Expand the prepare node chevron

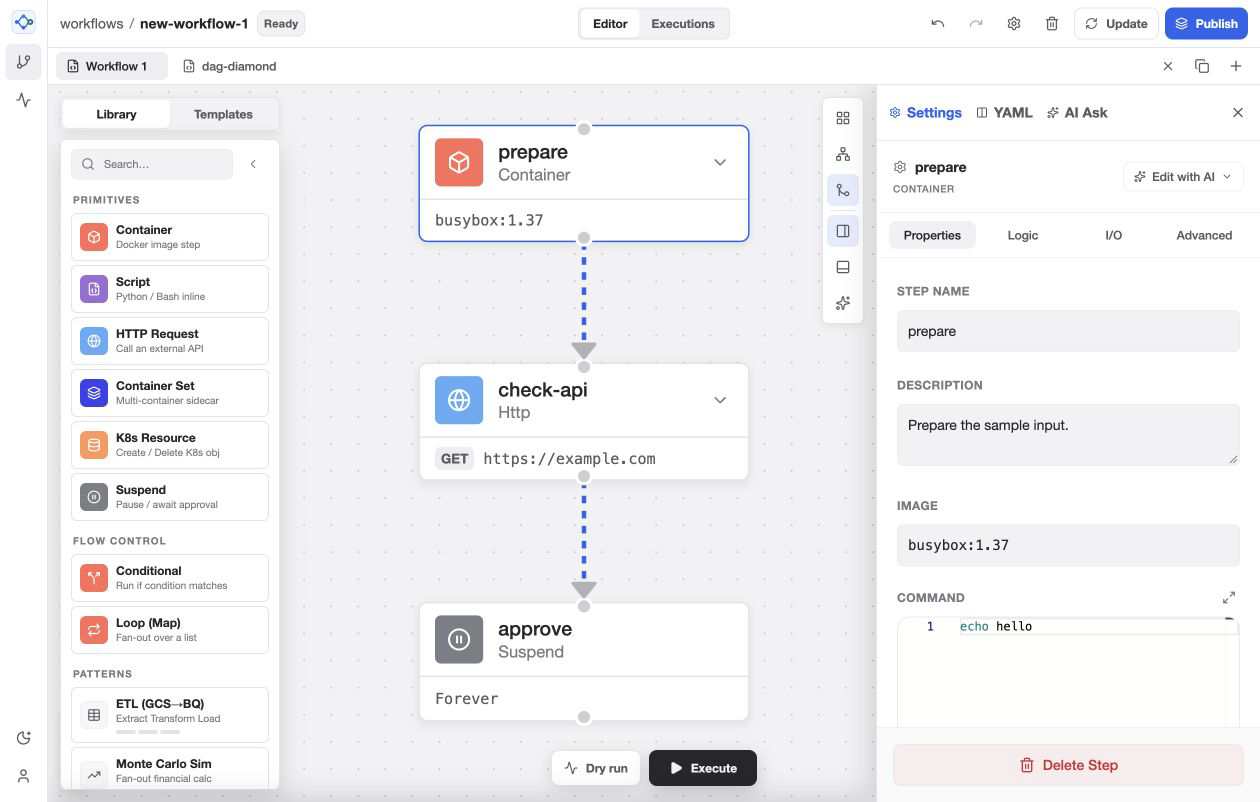coord(720,162)
